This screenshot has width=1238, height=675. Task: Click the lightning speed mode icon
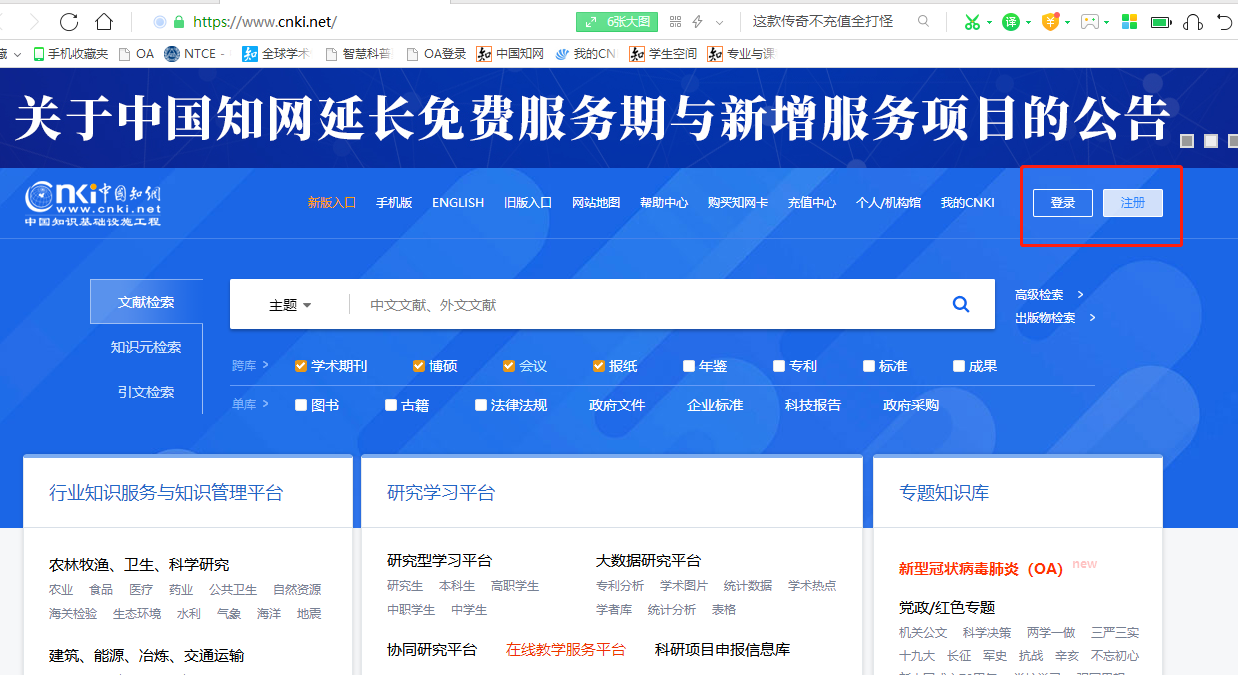698,21
